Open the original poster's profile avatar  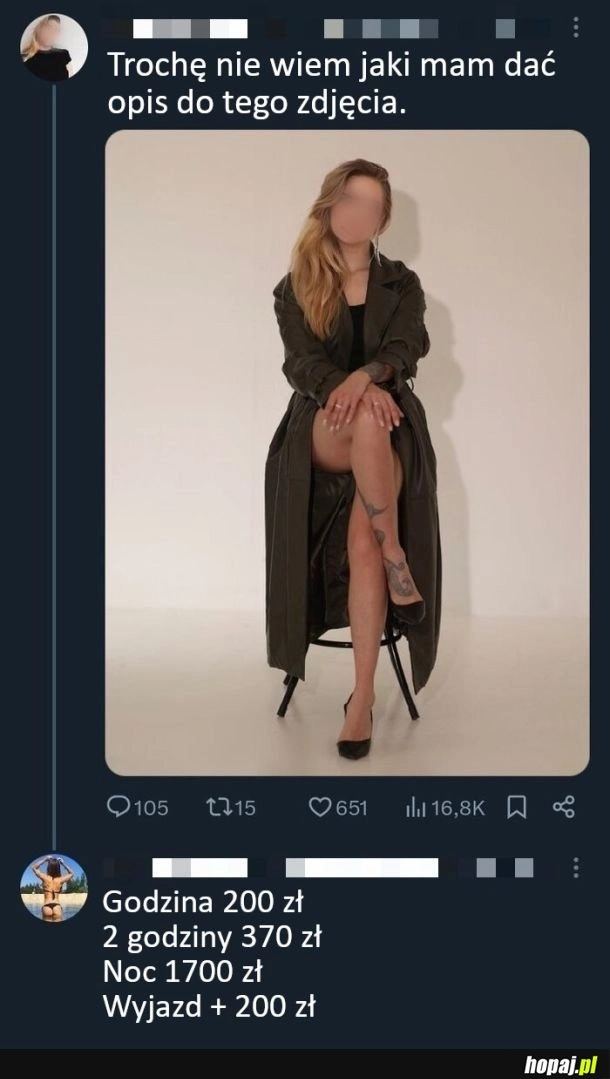click(x=54, y=47)
